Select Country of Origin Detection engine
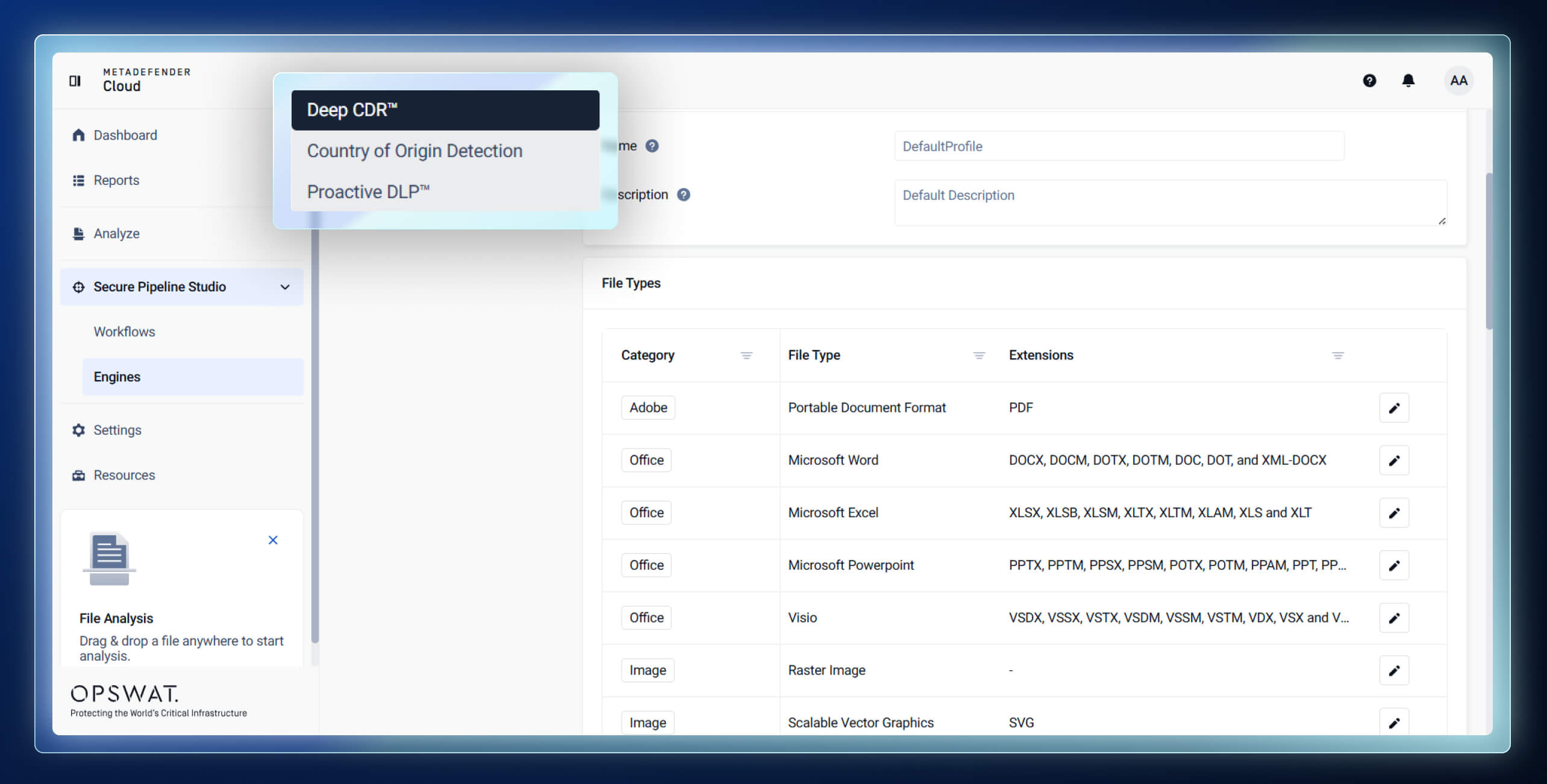 point(414,151)
